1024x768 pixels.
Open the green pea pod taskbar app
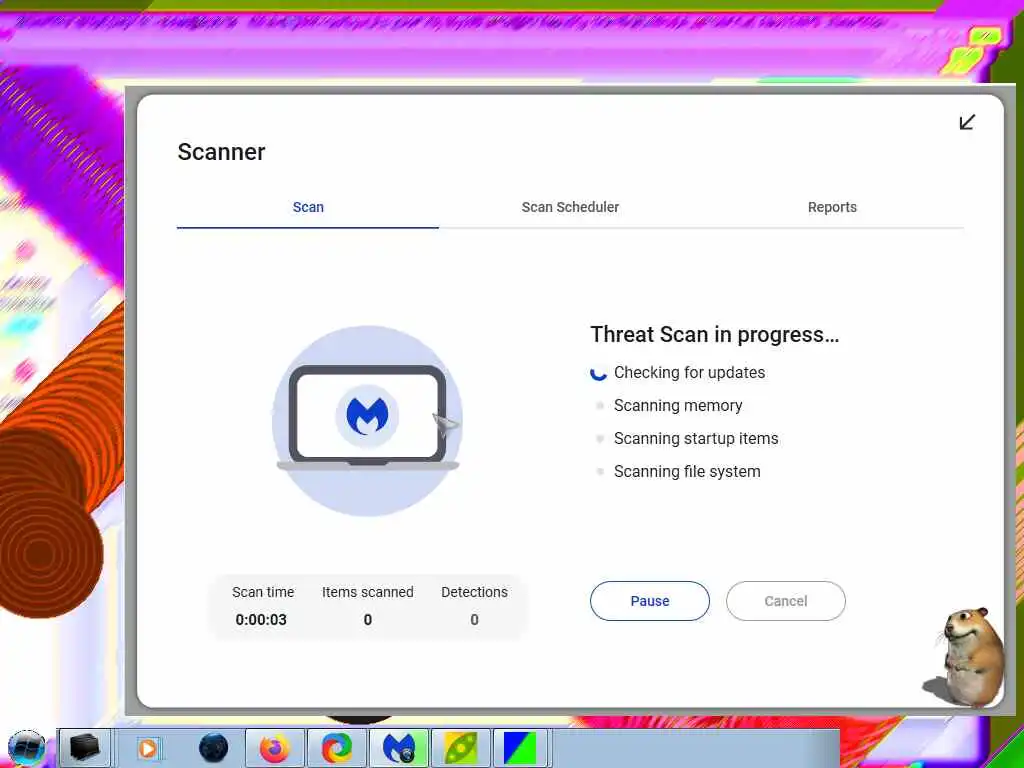461,748
